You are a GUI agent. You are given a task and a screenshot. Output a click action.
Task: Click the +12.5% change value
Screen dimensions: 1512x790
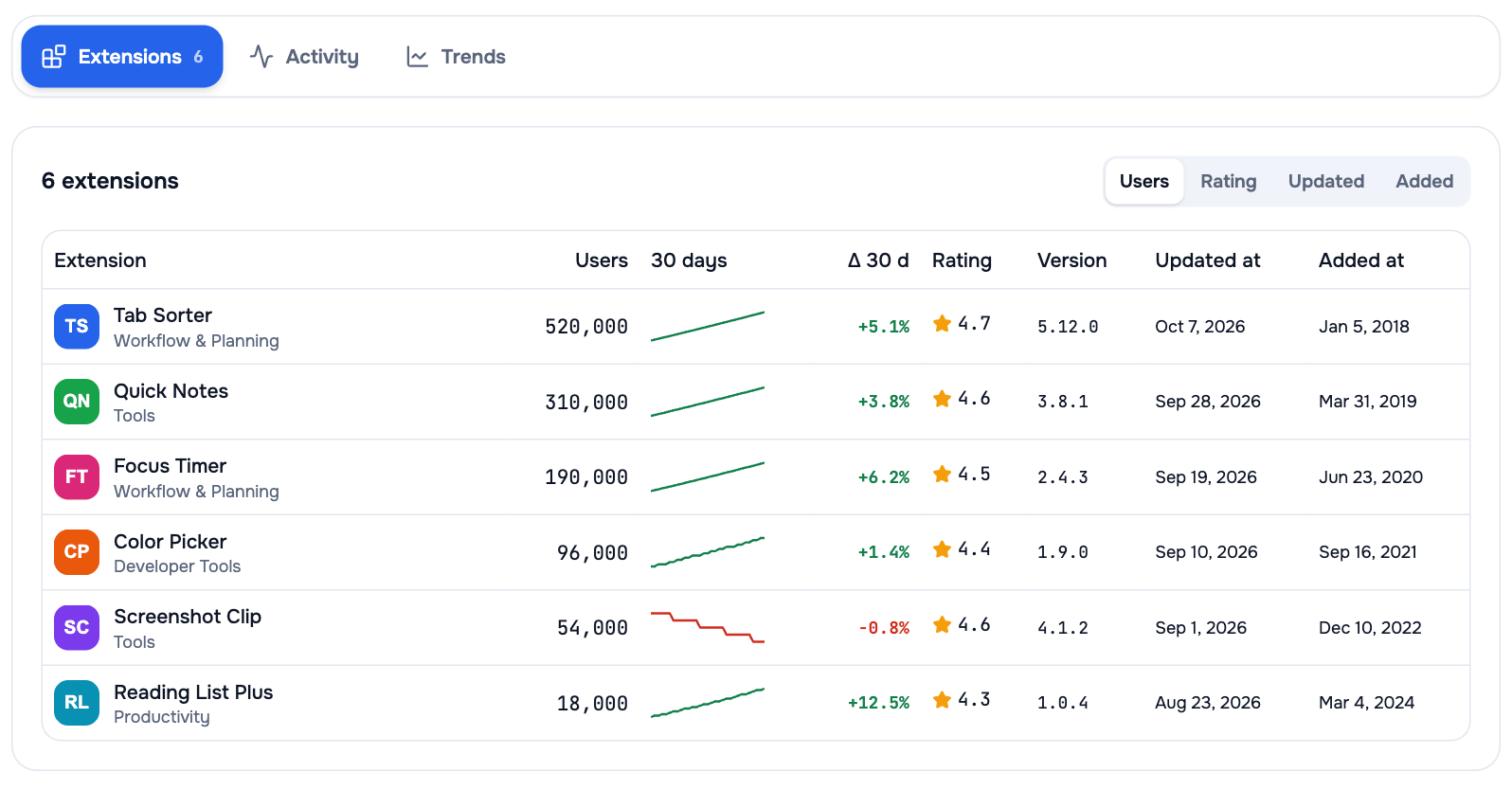(878, 703)
